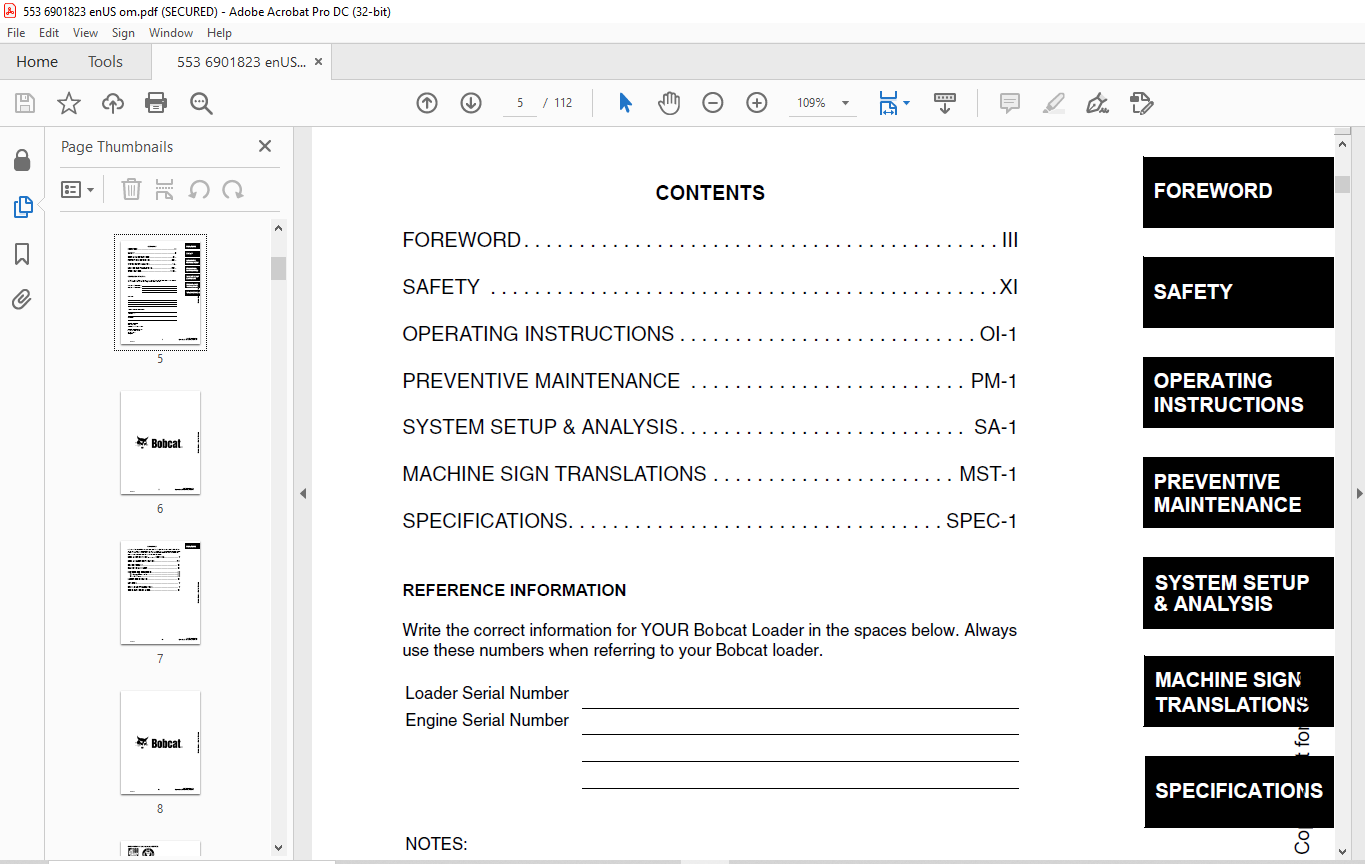Zoom in with the plus icon
The width and height of the screenshot is (1365, 864).
coord(757,103)
